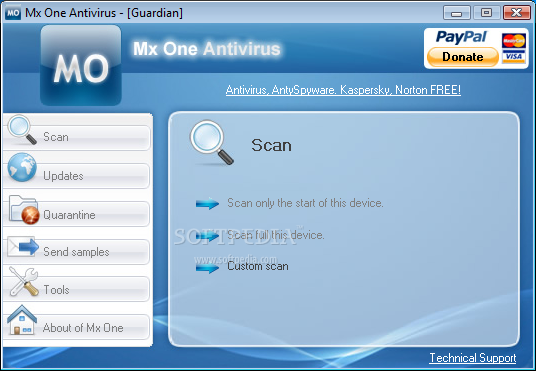This screenshot has height=371, width=536.
Task: Click the envelope arrow icon beside Send samples
Action: pyautogui.click(x=23, y=247)
